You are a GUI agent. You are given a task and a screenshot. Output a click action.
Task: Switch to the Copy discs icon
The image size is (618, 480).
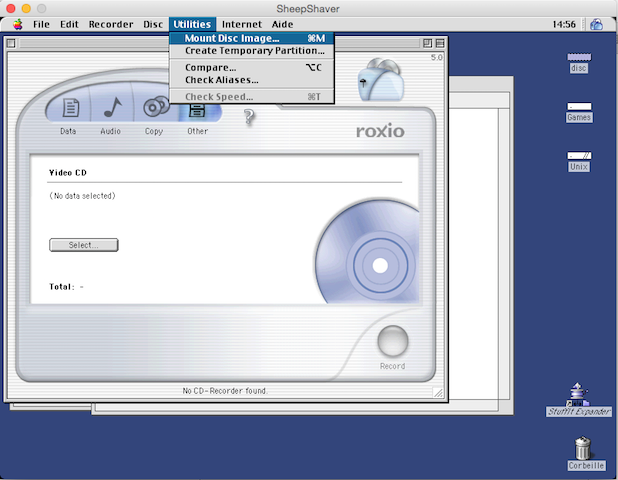156,106
